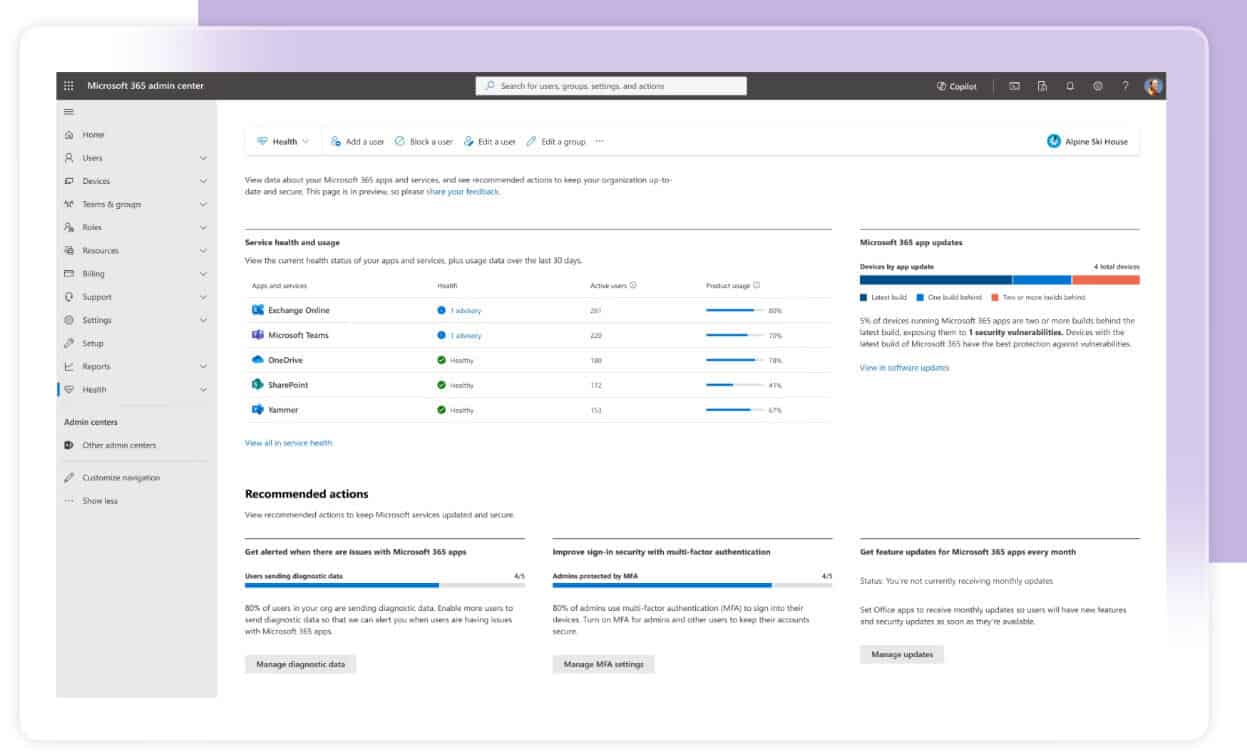The image size is (1247, 756).
Task: Select the Add a user icon
Action: [336, 141]
